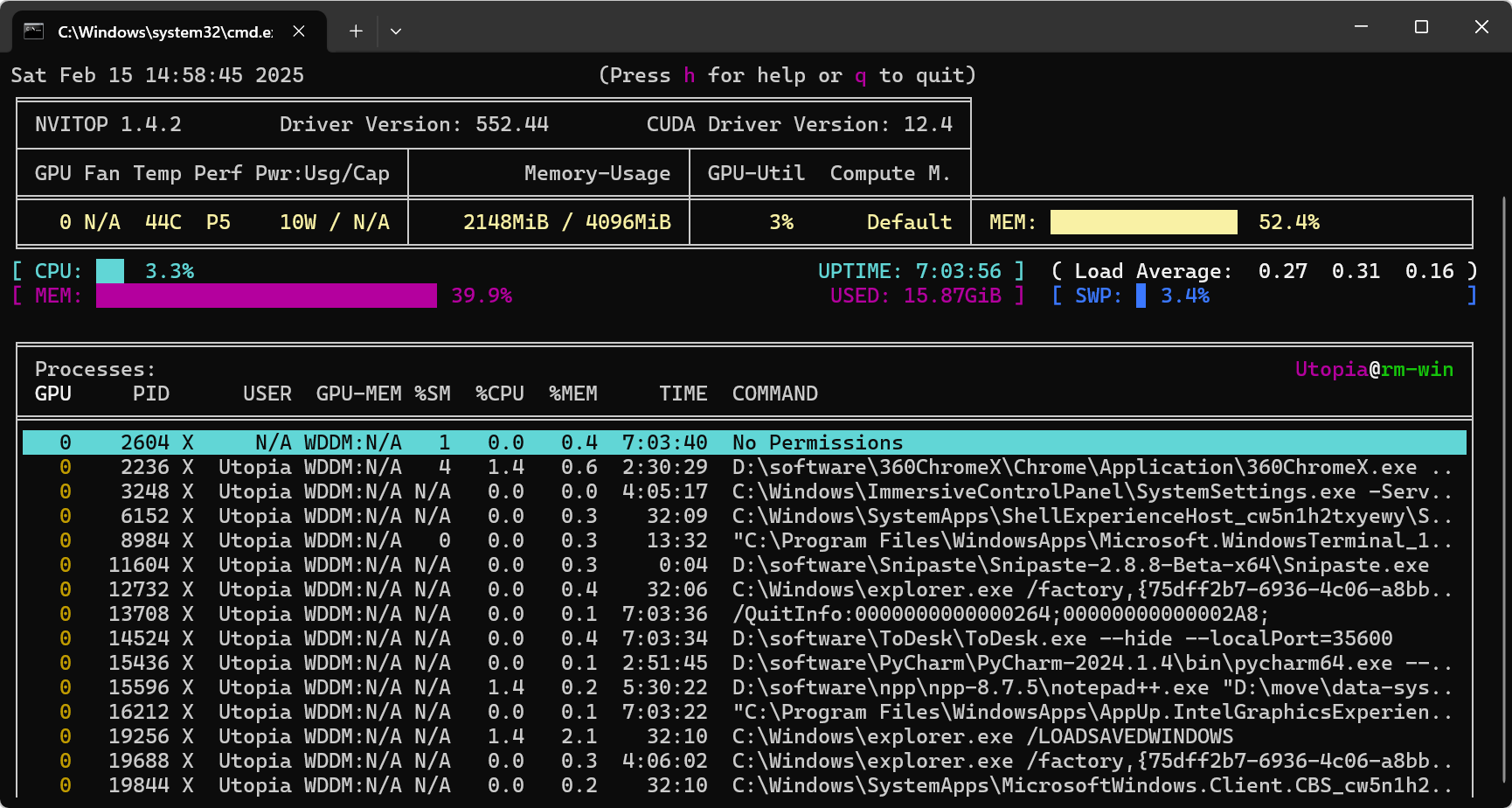The height and width of the screenshot is (808, 1512).
Task: Open a new terminal tab with plus
Action: coord(356,31)
